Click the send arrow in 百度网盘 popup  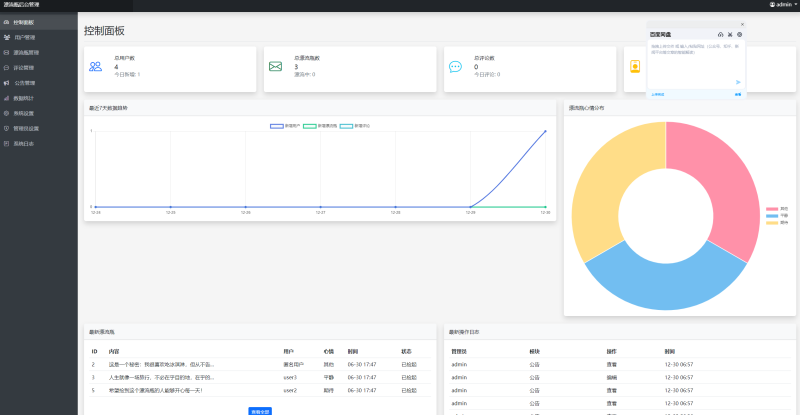739,83
